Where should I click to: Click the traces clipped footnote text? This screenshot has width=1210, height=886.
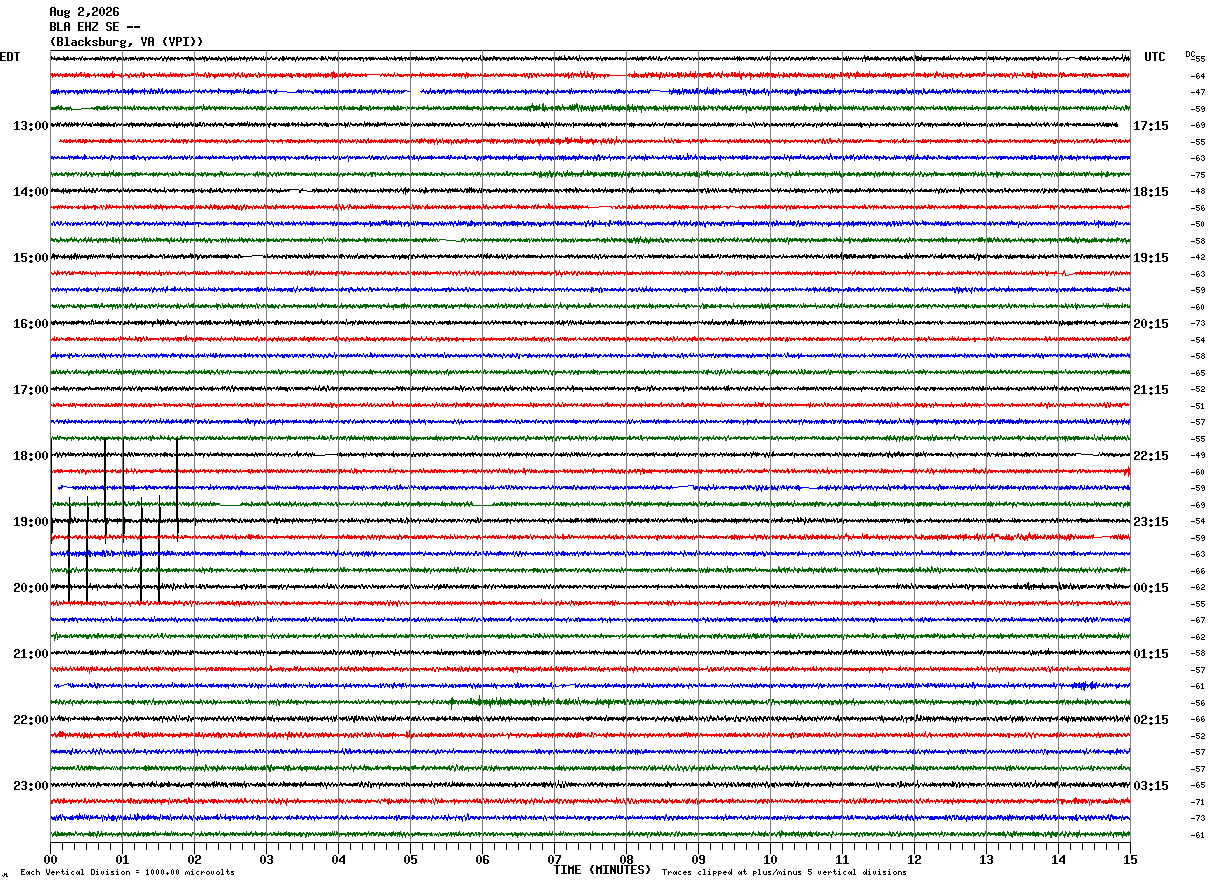(784, 873)
